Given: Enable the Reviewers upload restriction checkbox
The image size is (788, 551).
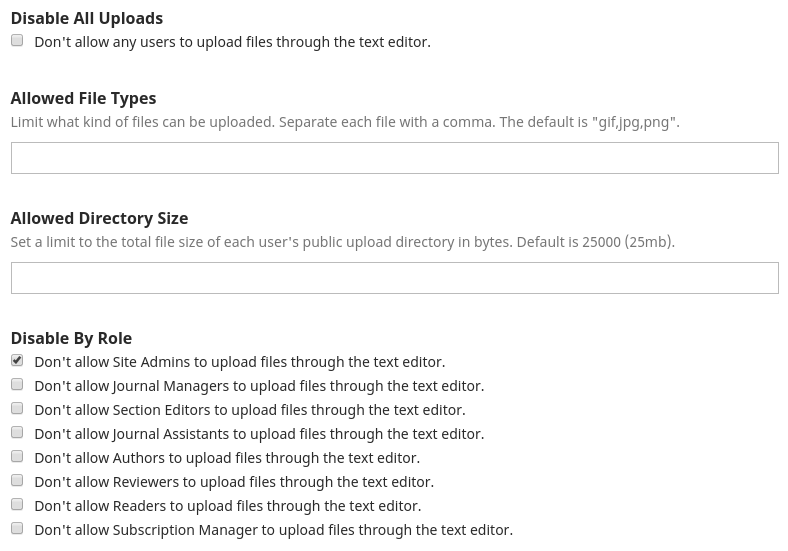Looking at the screenshot, I should (x=17, y=481).
